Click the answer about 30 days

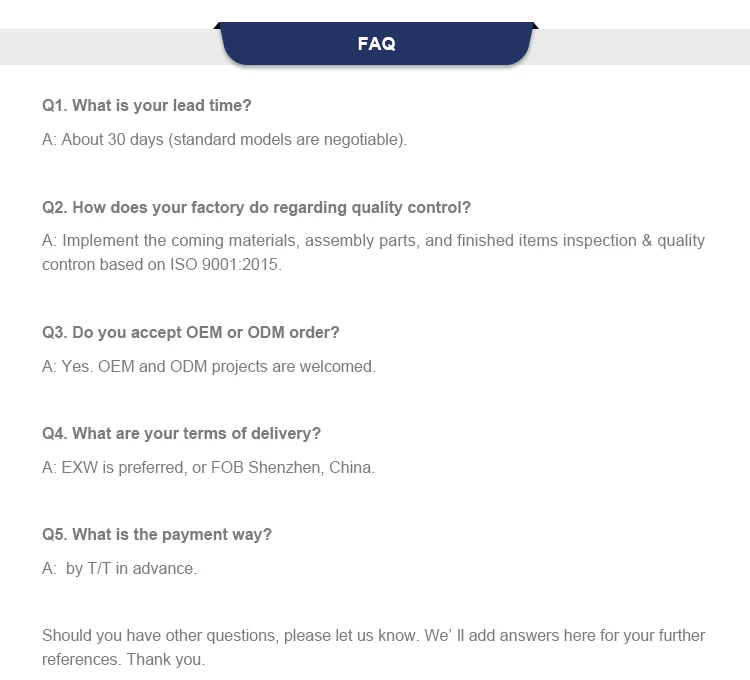click(x=224, y=139)
